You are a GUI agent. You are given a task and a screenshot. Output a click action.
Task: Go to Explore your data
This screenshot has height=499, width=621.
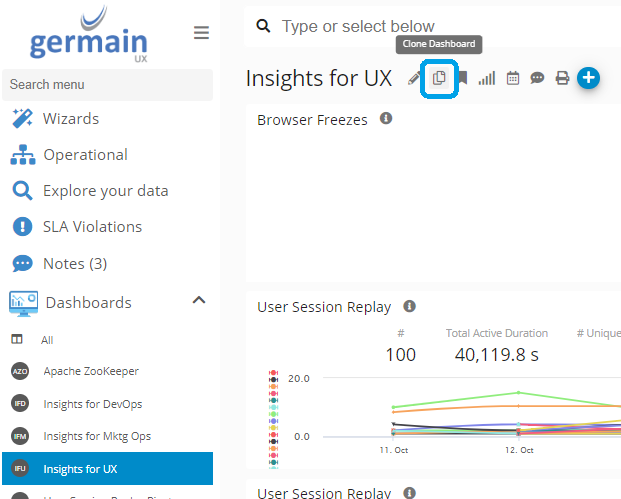click(105, 191)
